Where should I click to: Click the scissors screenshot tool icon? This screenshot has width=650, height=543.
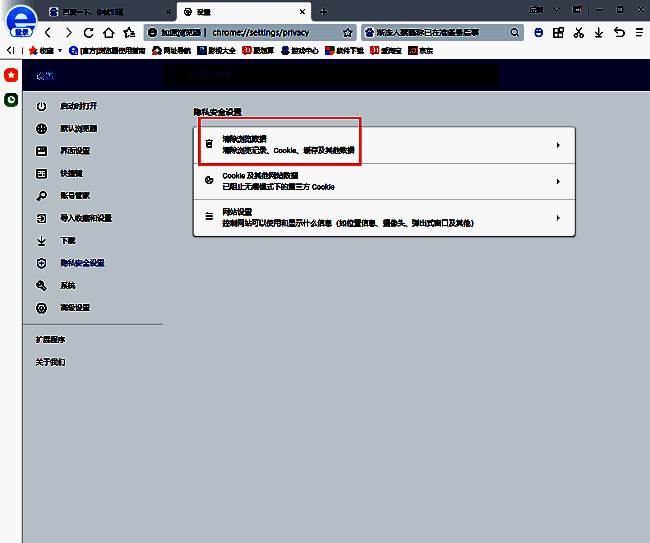(578, 32)
